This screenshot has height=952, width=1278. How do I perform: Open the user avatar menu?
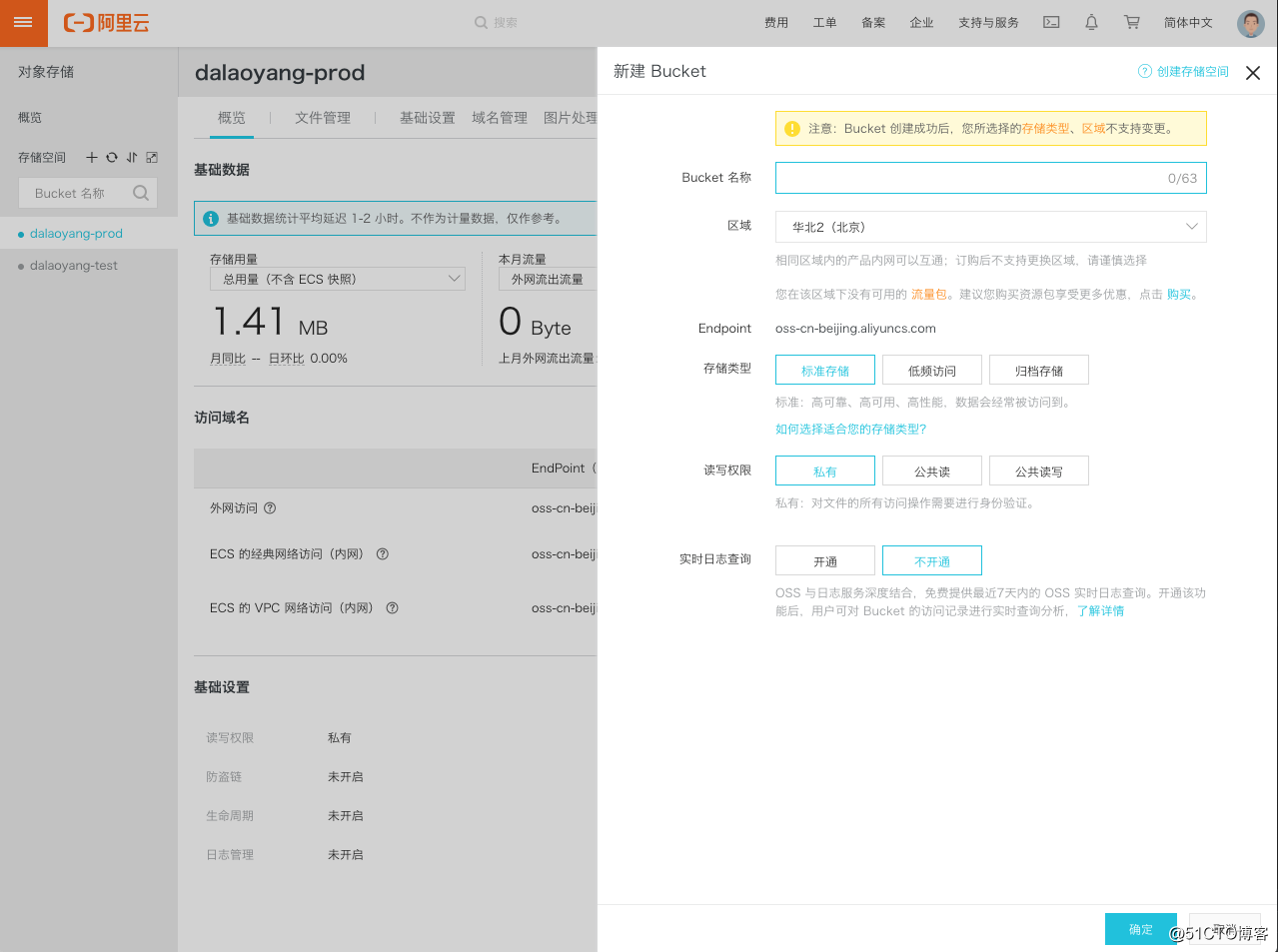tap(1250, 23)
